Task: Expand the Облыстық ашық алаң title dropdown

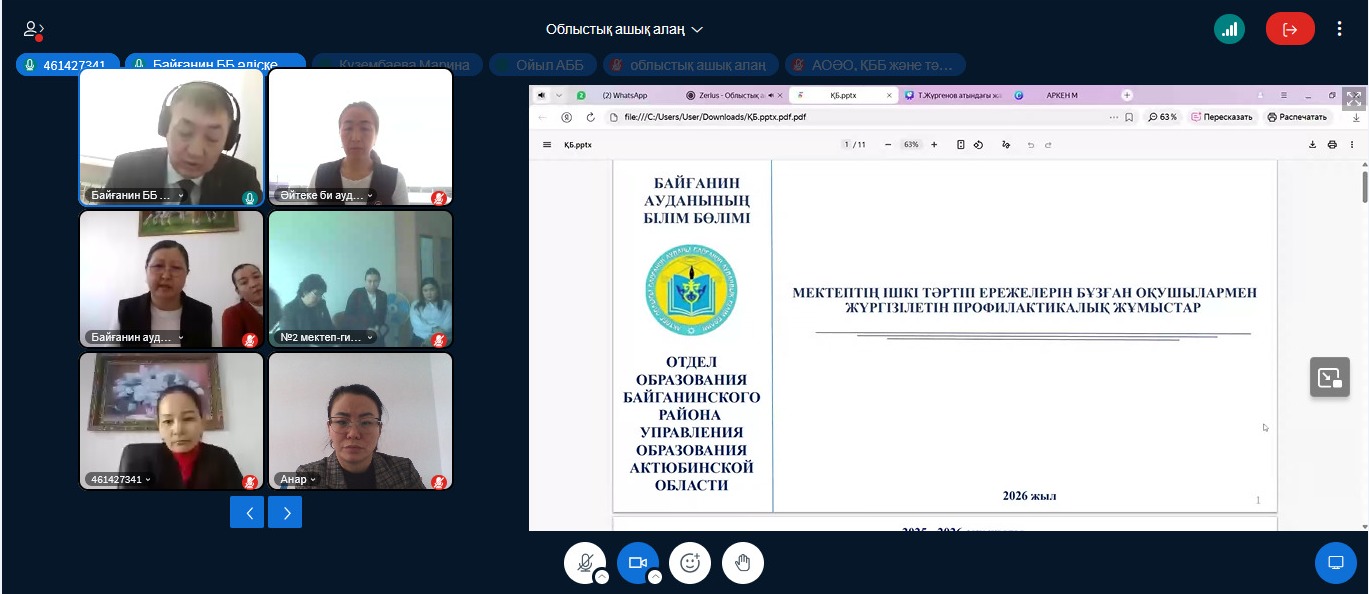Action: pos(624,30)
